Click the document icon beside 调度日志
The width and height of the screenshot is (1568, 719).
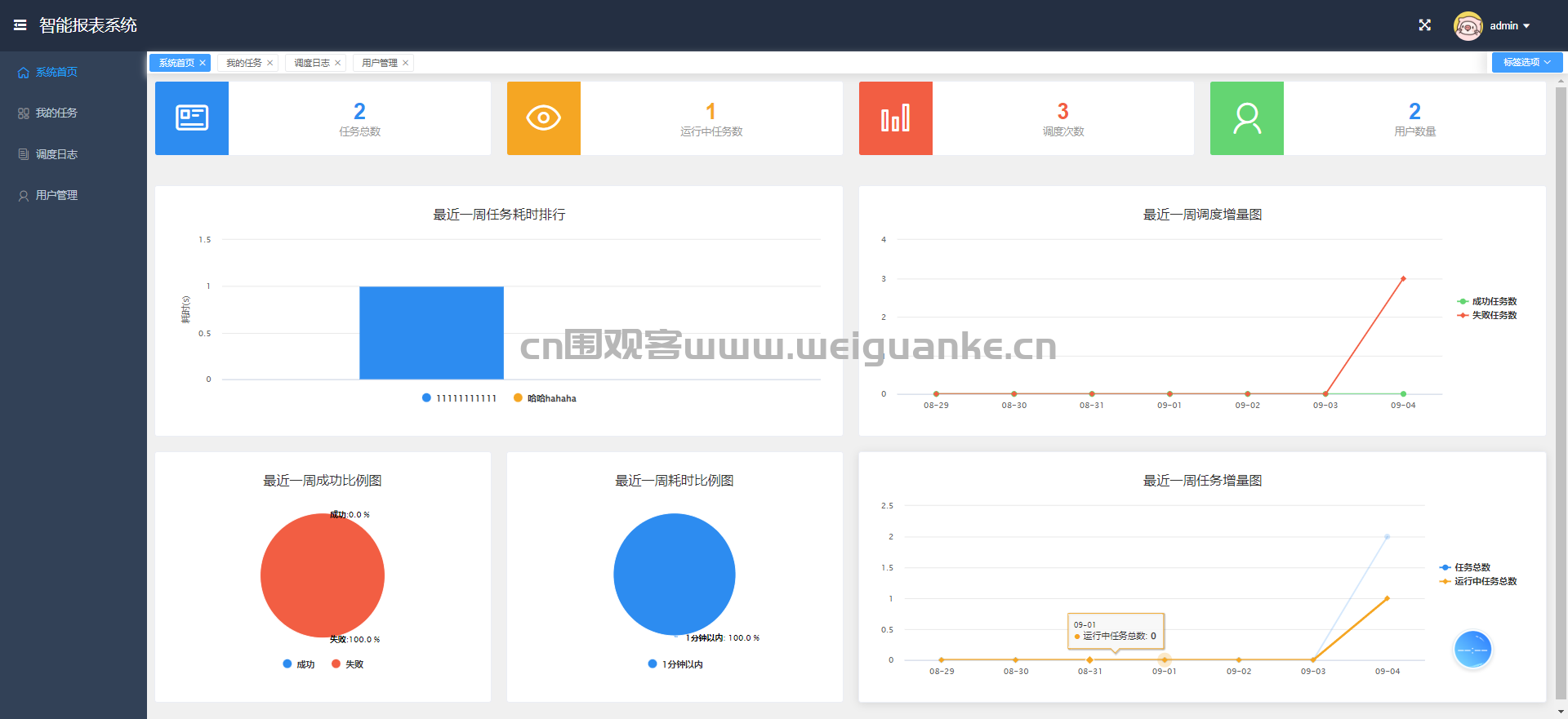[24, 154]
